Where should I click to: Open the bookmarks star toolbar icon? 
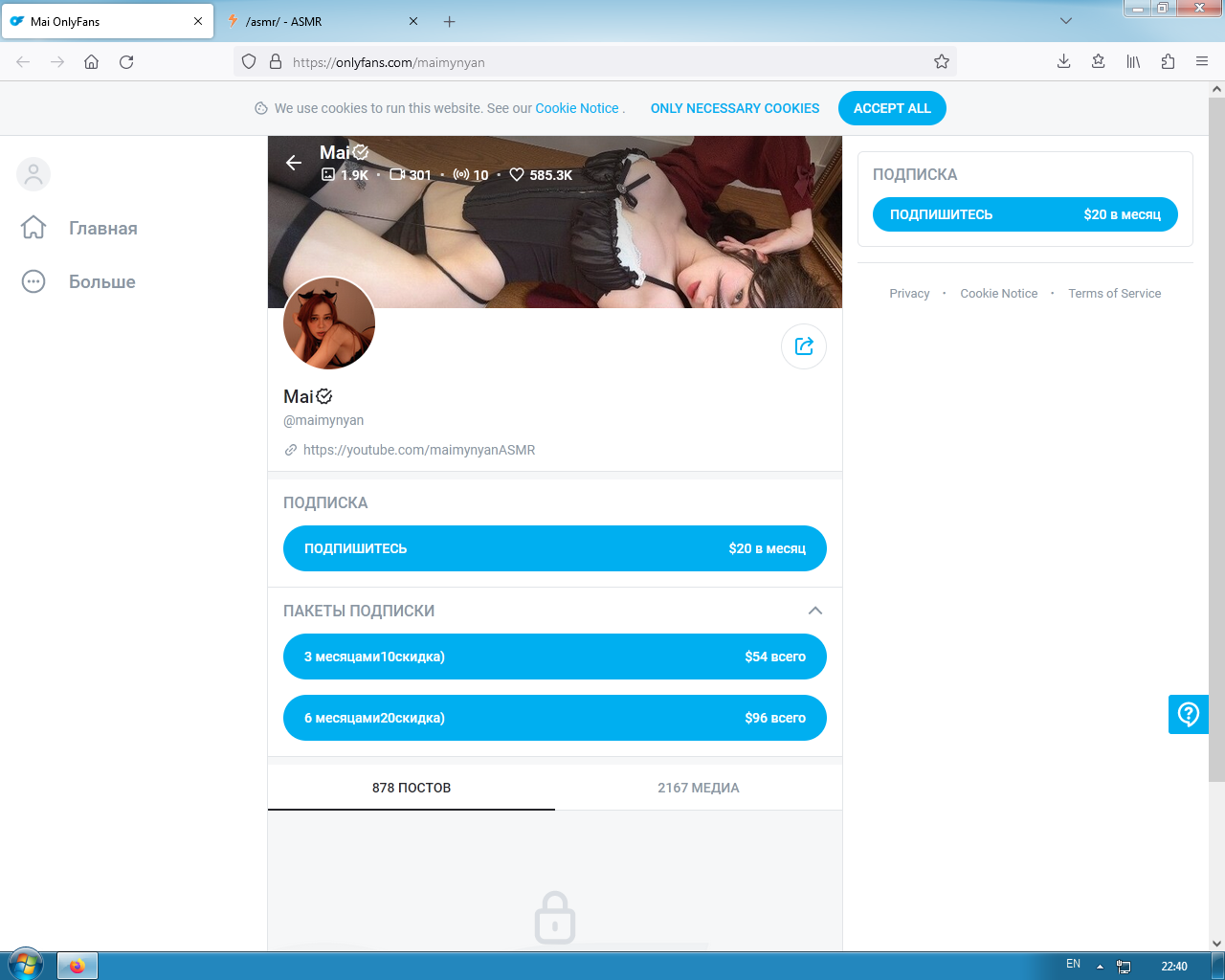click(1098, 62)
